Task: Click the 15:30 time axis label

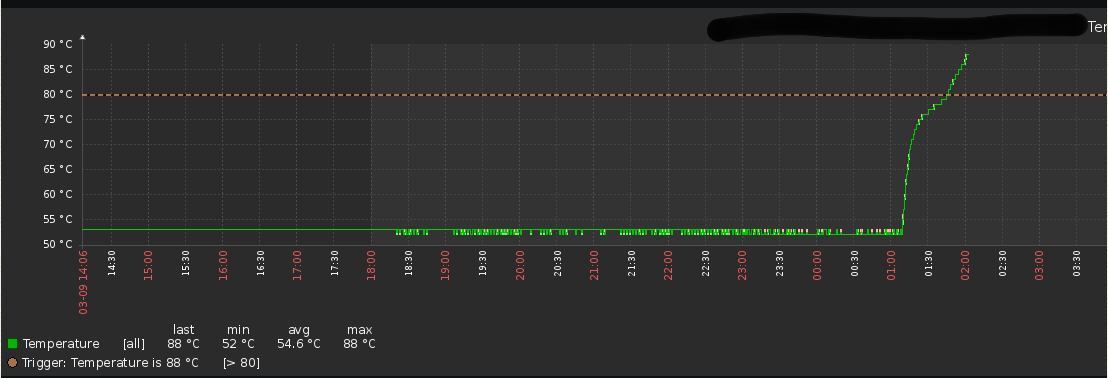Action: (x=186, y=263)
